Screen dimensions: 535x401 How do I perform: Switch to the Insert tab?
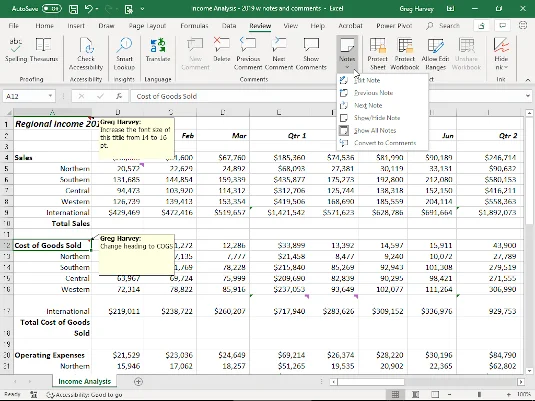[76, 26]
